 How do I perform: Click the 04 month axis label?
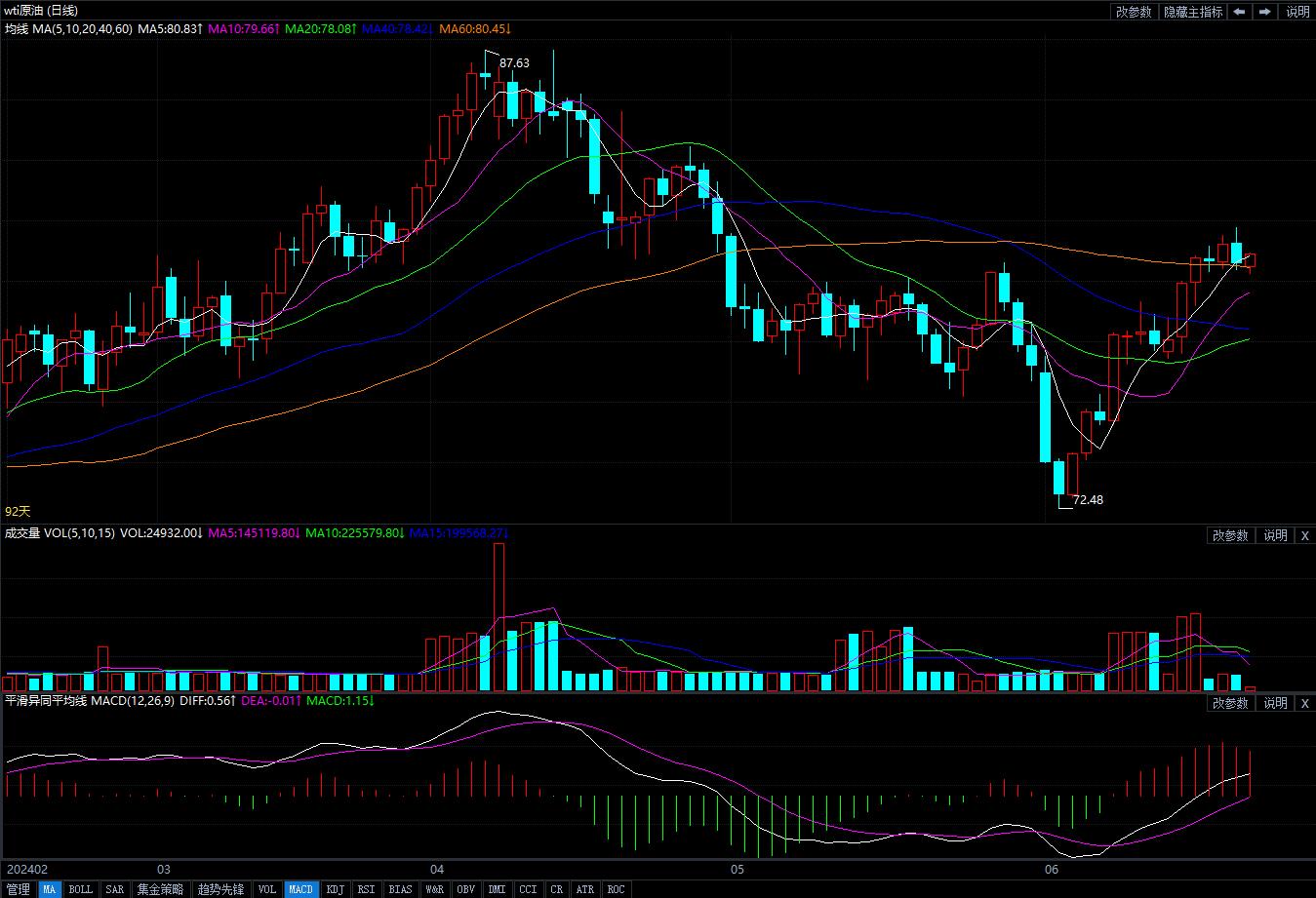[437, 869]
